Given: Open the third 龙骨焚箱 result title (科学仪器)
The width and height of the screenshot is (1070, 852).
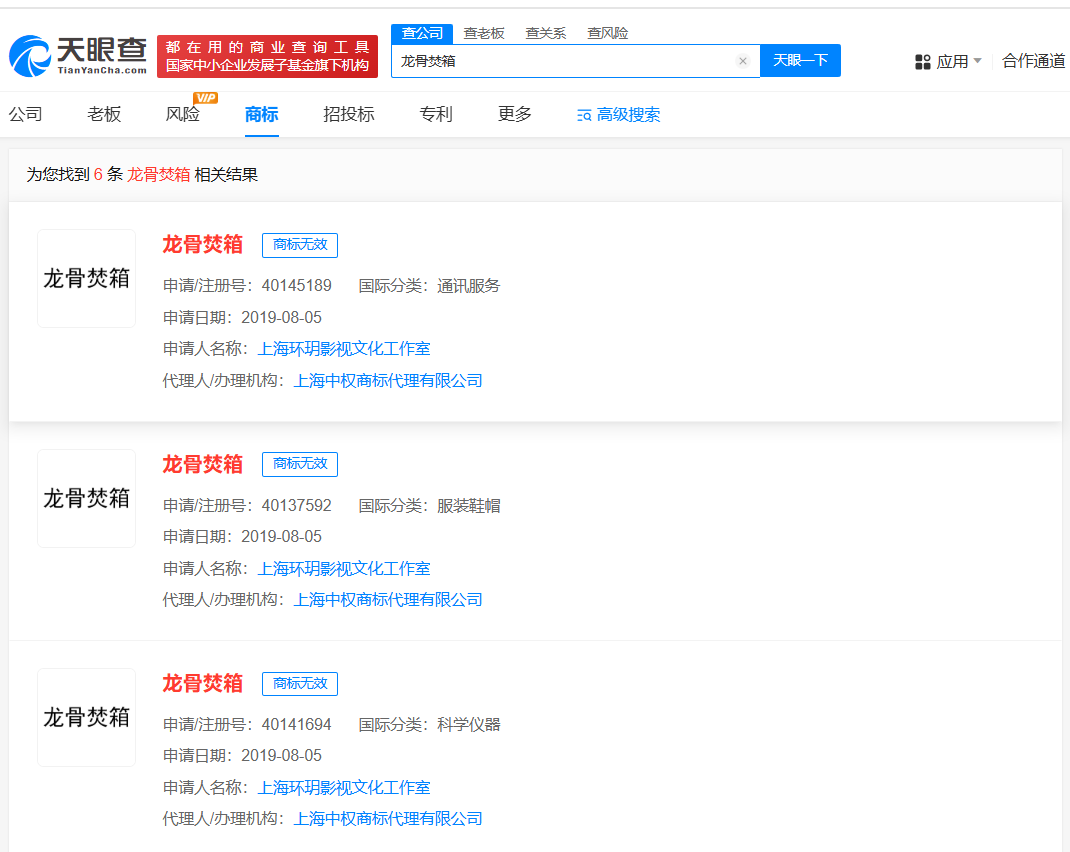Looking at the screenshot, I should point(203,683).
